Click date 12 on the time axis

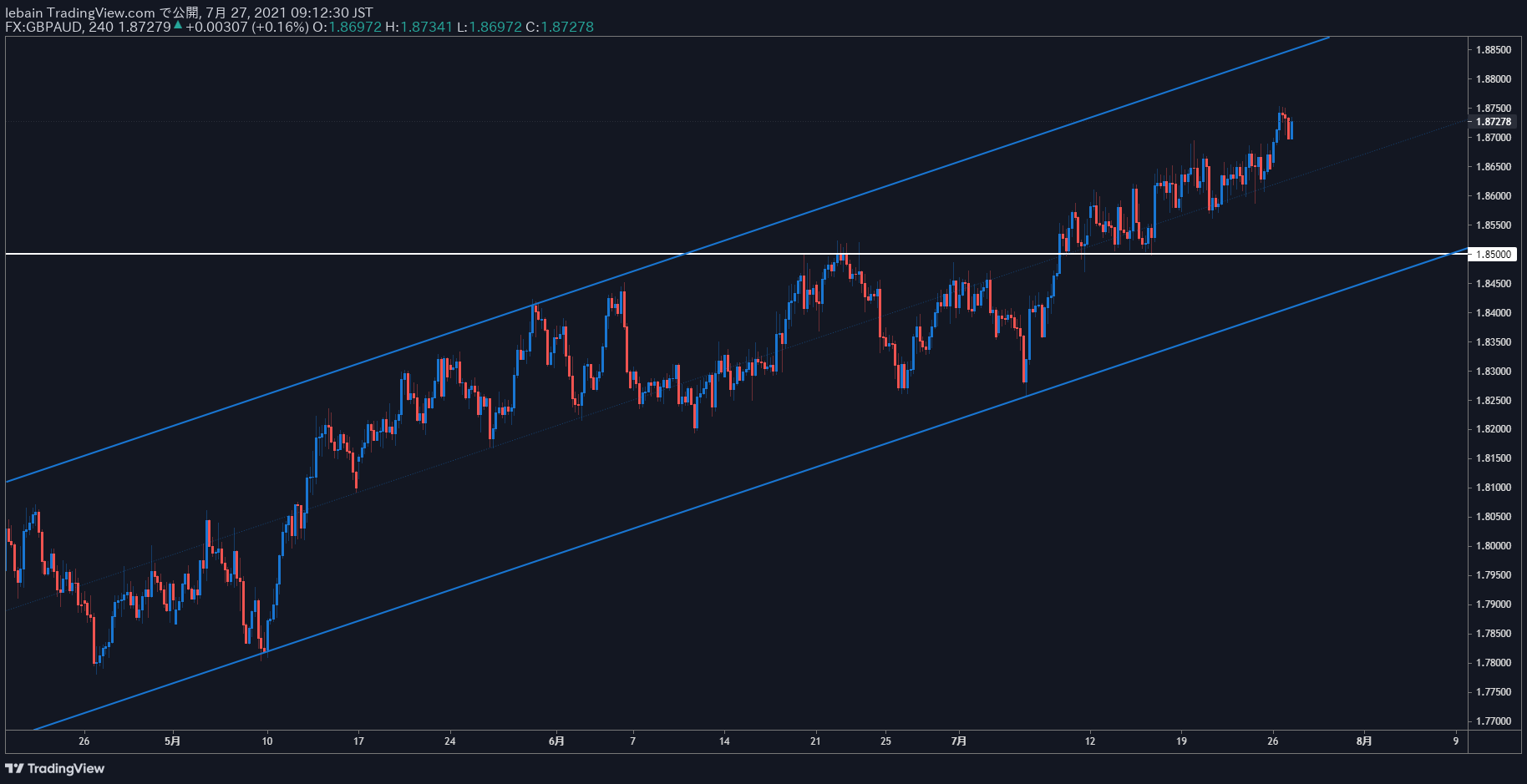[1090, 741]
